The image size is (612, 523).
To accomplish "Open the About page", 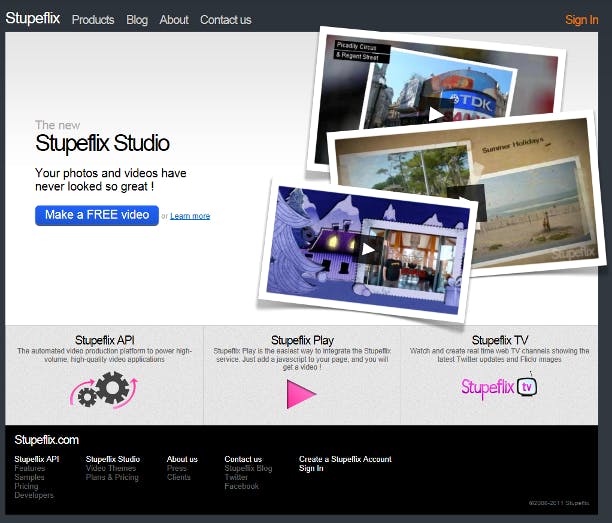I will pos(174,20).
